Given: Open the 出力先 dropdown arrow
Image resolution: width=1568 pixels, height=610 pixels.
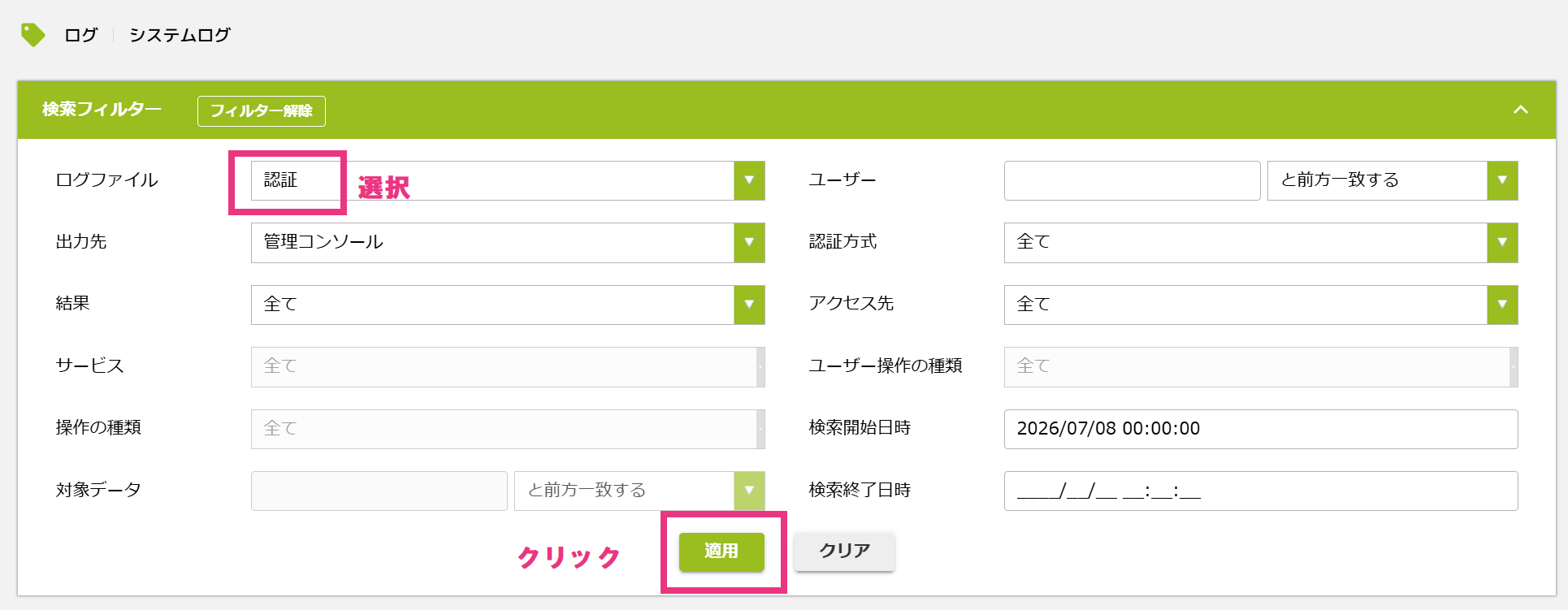Looking at the screenshot, I should (x=749, y=242).
